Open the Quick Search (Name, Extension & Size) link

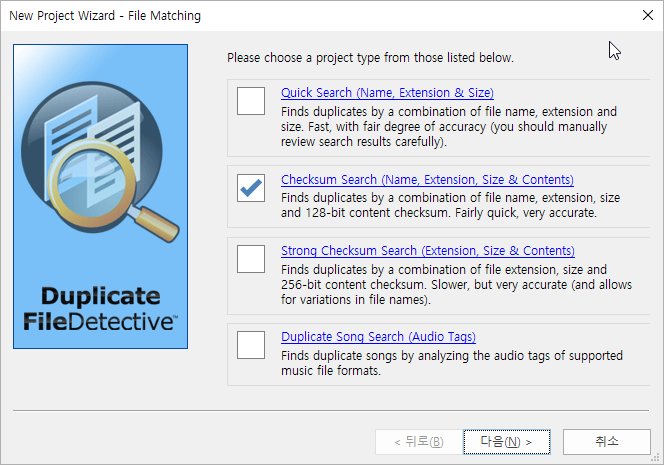(387, 93)
